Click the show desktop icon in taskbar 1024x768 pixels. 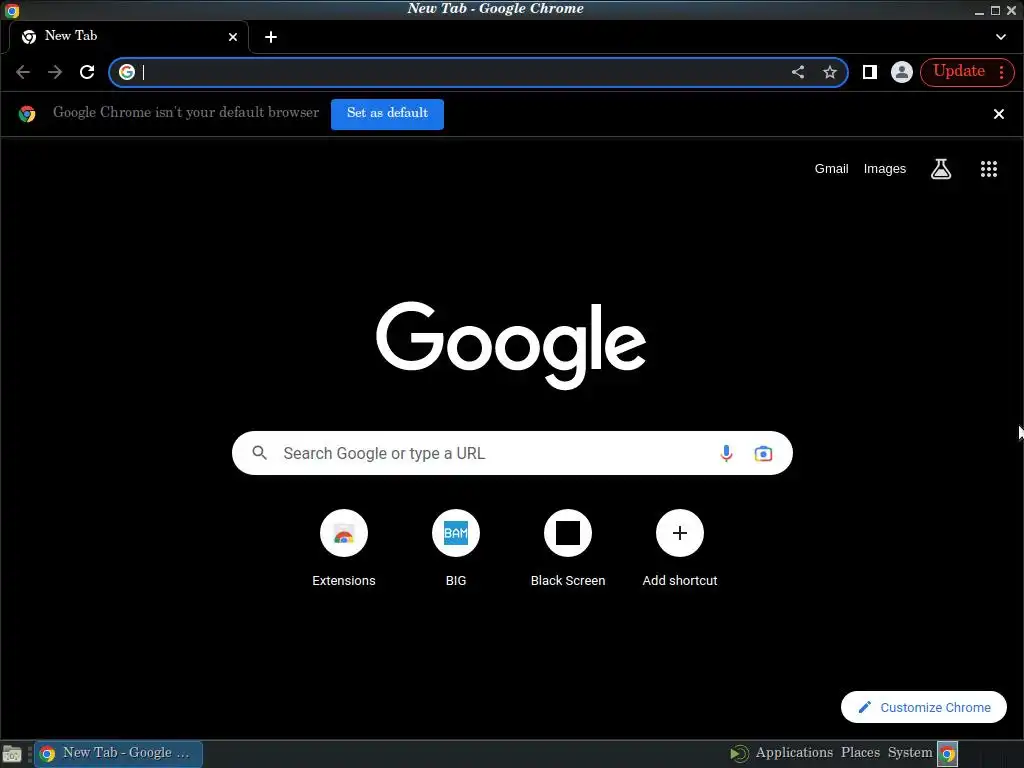pos(12,754)
